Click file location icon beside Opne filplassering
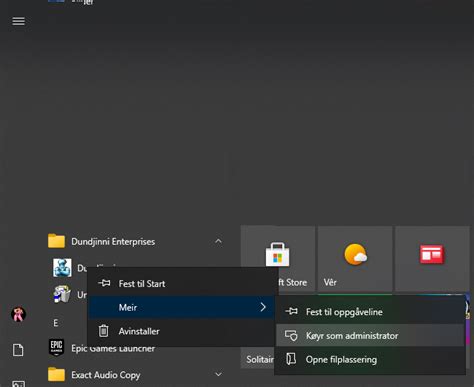 (x=291, y=359)
